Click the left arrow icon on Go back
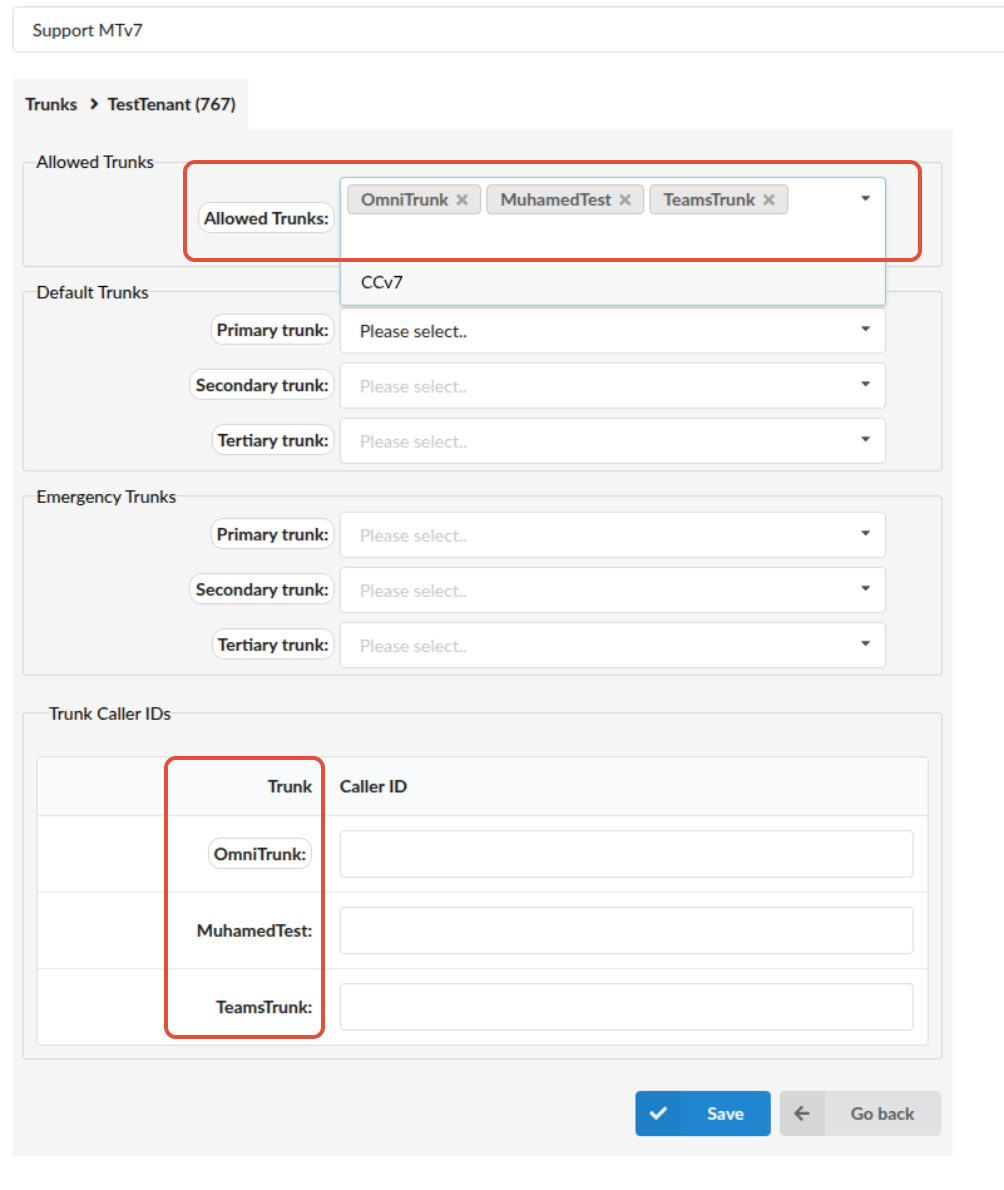Screen dimensions: 1004x1190 (802, 1113)
